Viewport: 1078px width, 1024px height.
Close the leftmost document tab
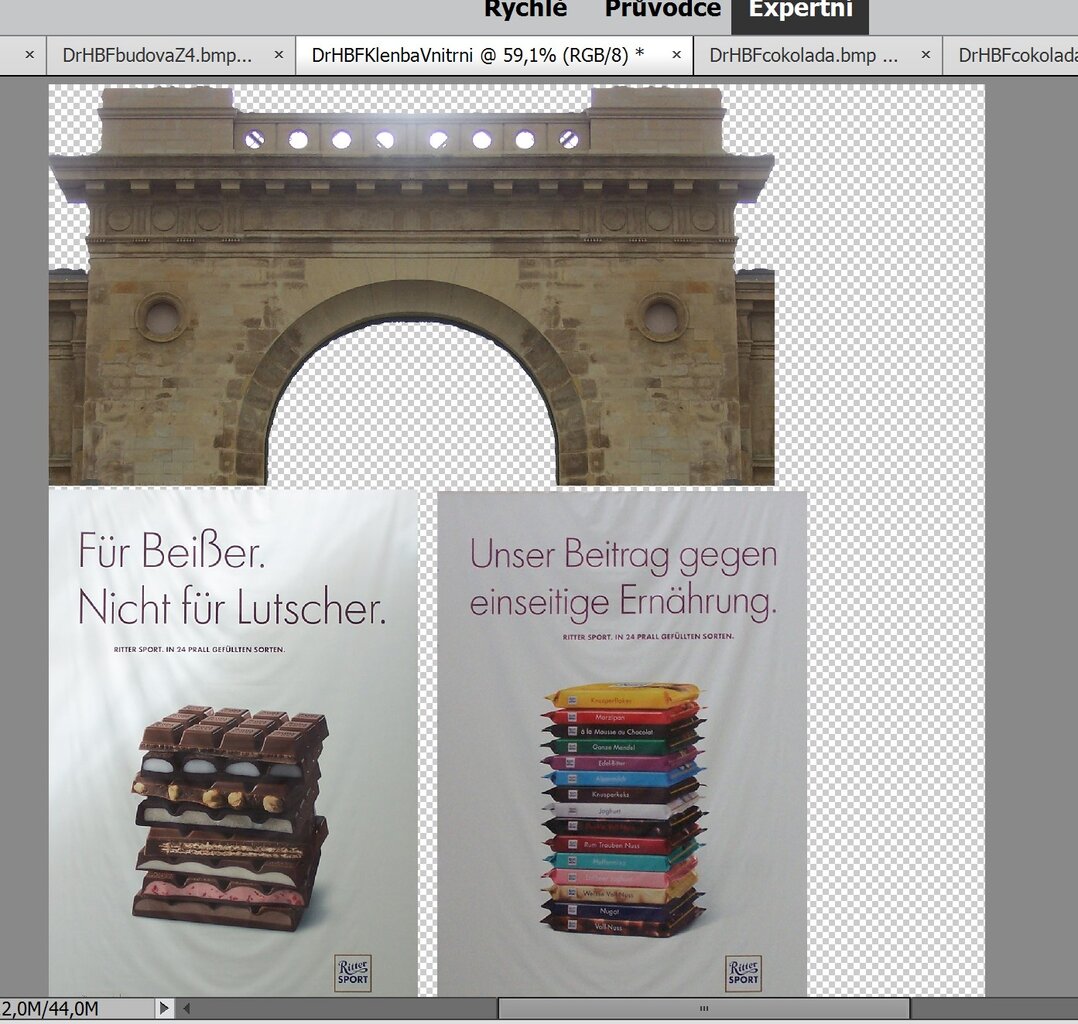30,55
